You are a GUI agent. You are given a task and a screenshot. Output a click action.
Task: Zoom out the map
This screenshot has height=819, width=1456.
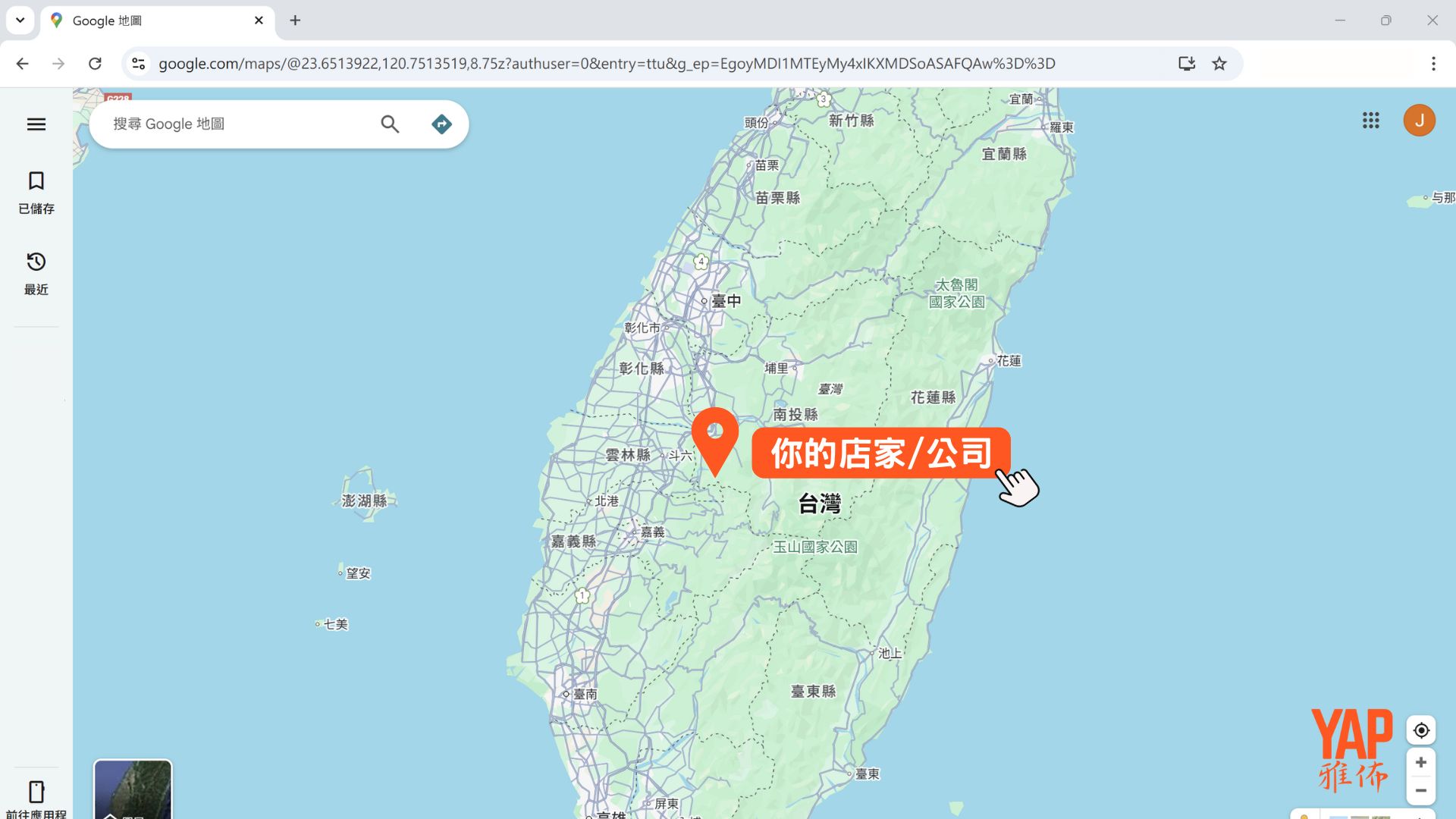(1421, 790)
